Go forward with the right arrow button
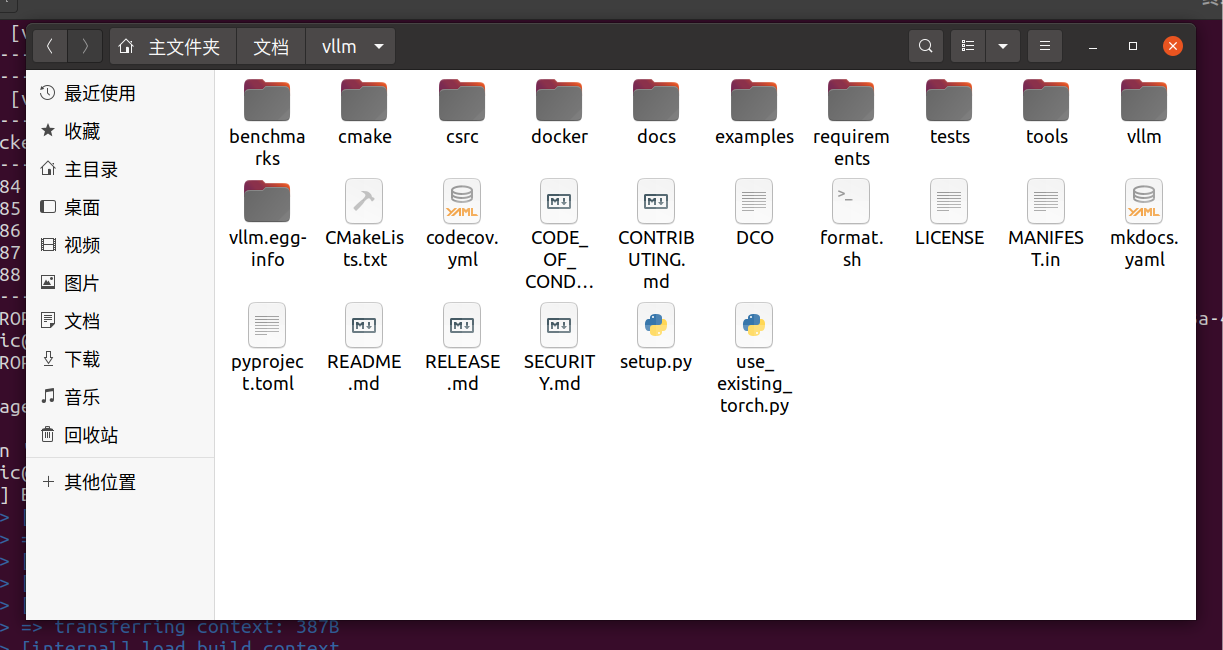This screenshot has height=650, width=1223. coord(86,46)
